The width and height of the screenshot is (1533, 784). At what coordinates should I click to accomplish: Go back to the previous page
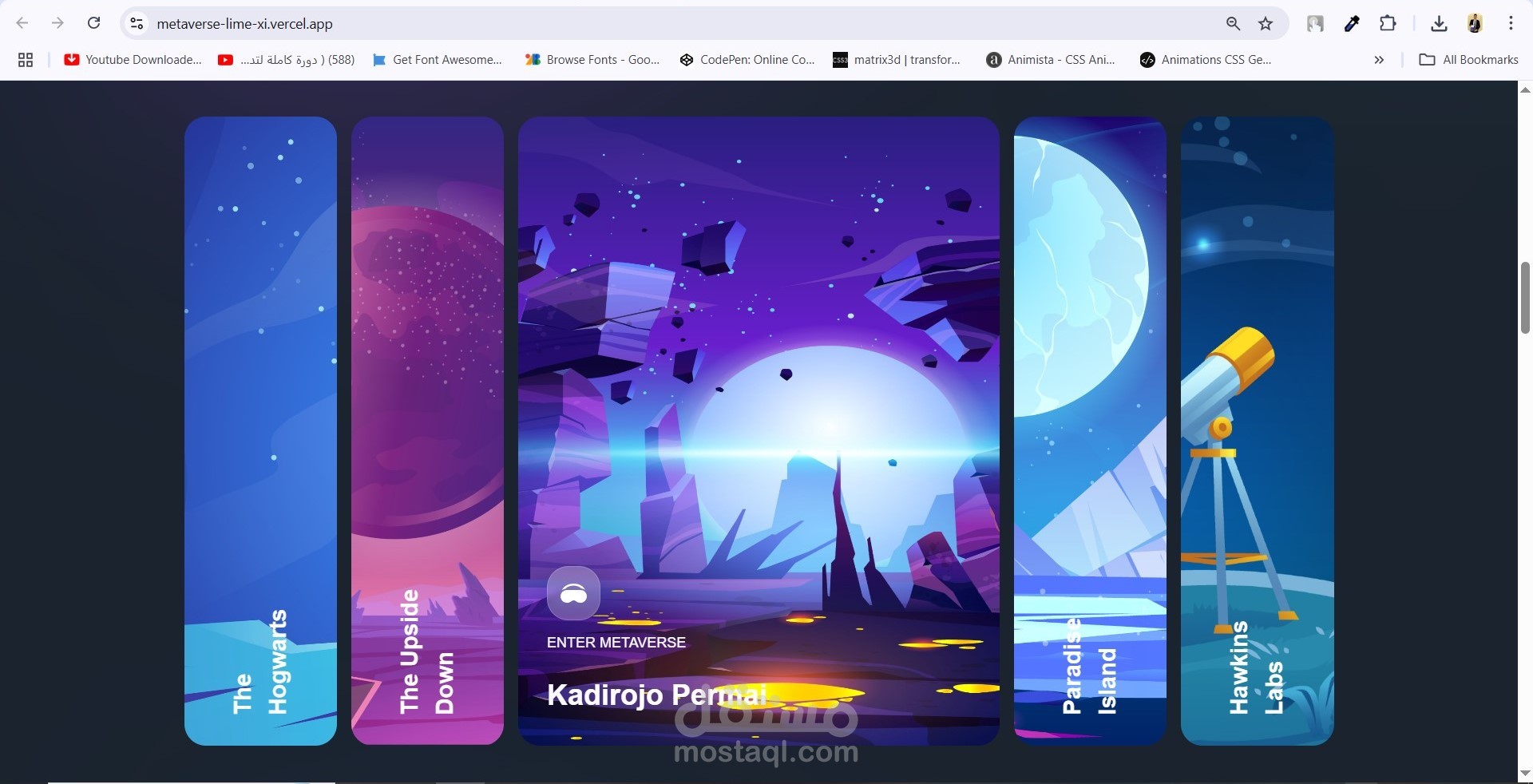(22, 23)
